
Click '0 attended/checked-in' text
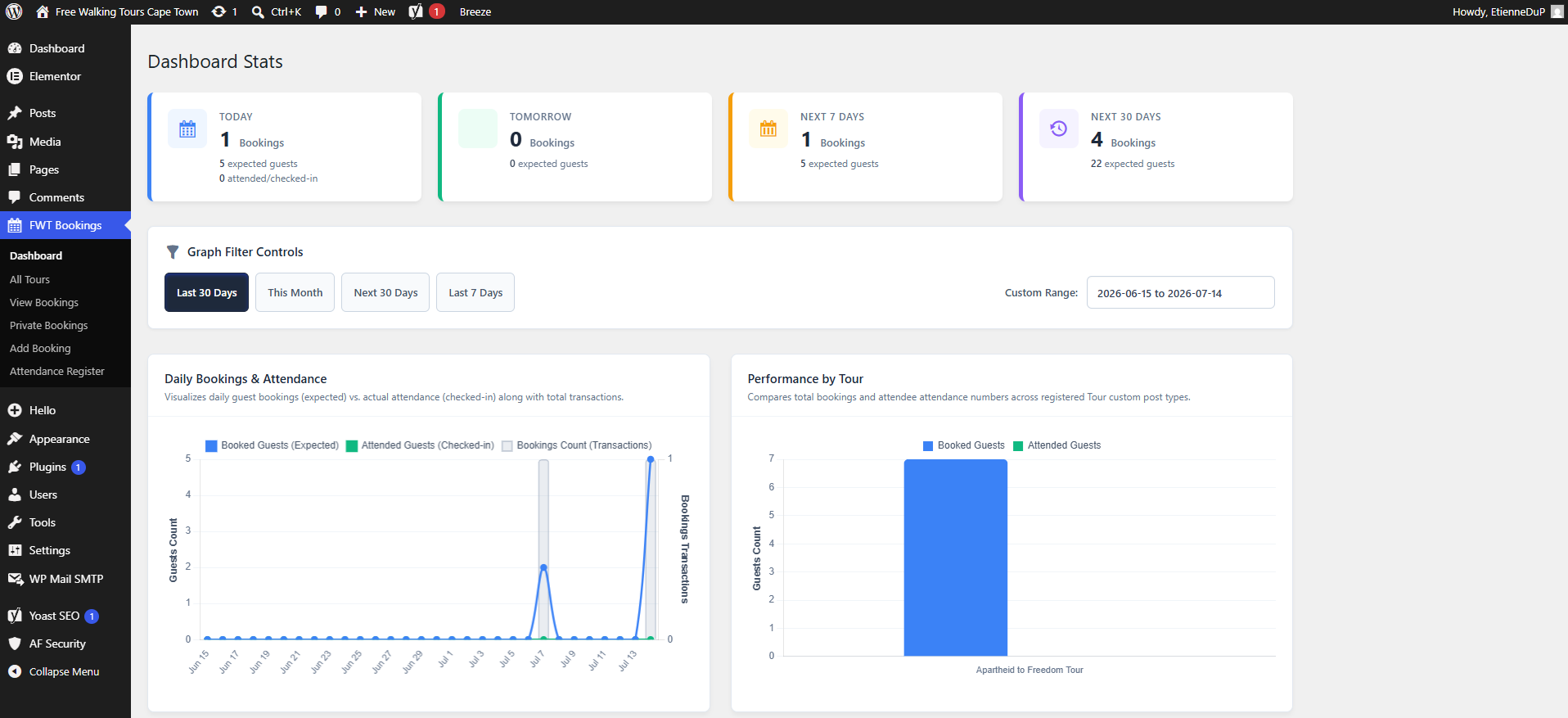point(268,178)
